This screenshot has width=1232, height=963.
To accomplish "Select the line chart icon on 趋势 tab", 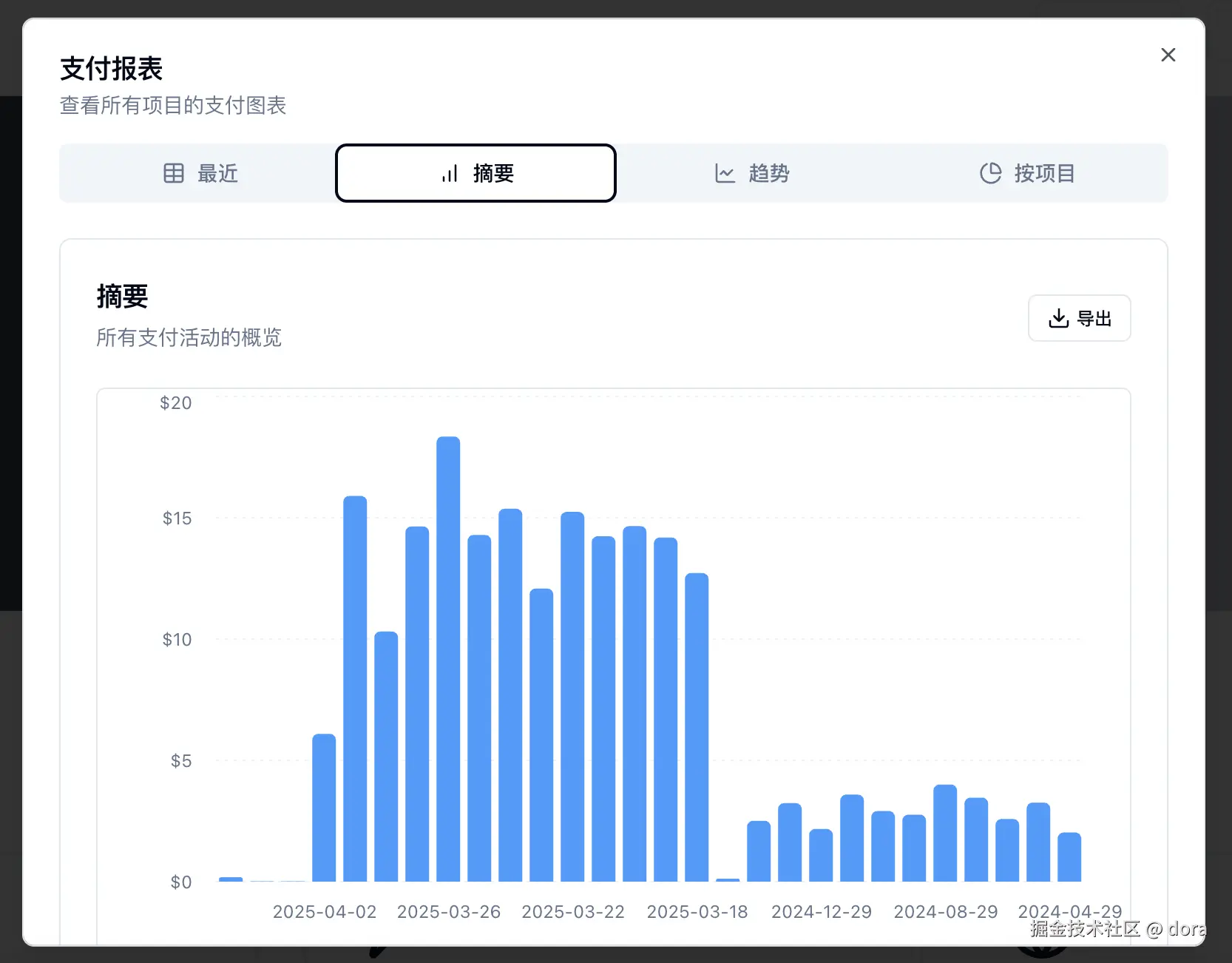I will click(x=725, y=173).
